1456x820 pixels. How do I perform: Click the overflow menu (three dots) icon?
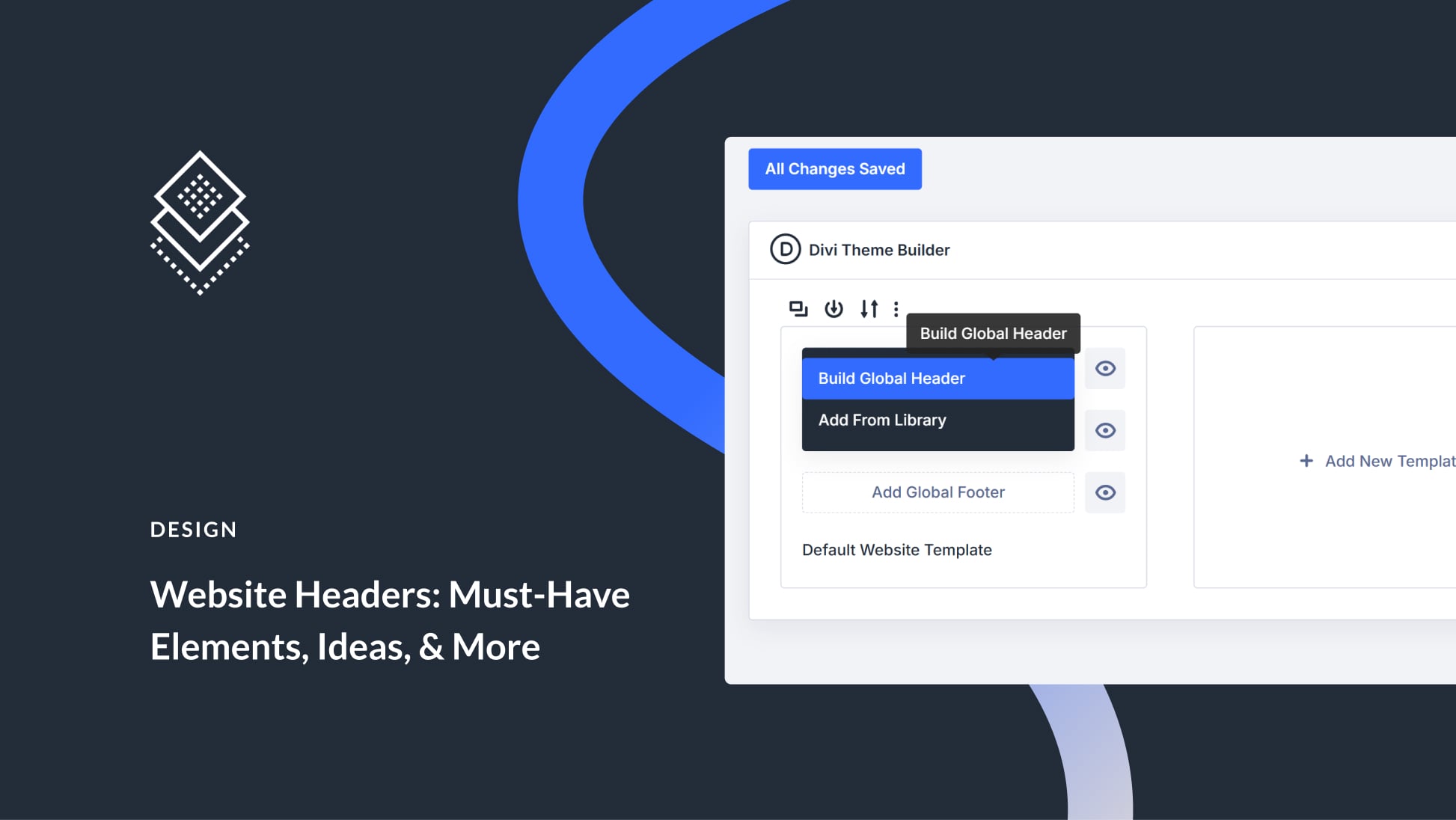(897, 308)
